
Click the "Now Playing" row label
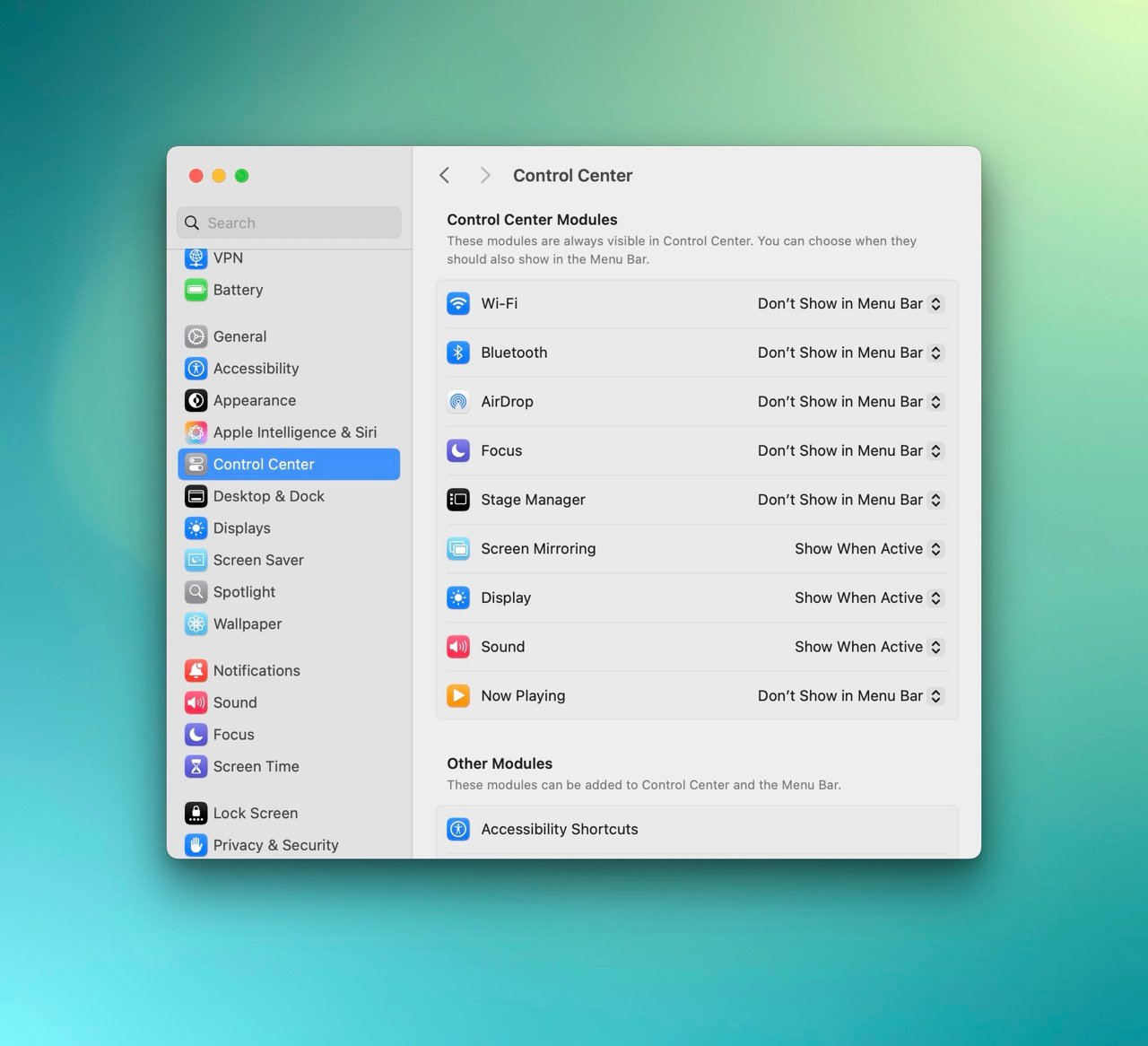pyautogui.click(x=523, y=696)
